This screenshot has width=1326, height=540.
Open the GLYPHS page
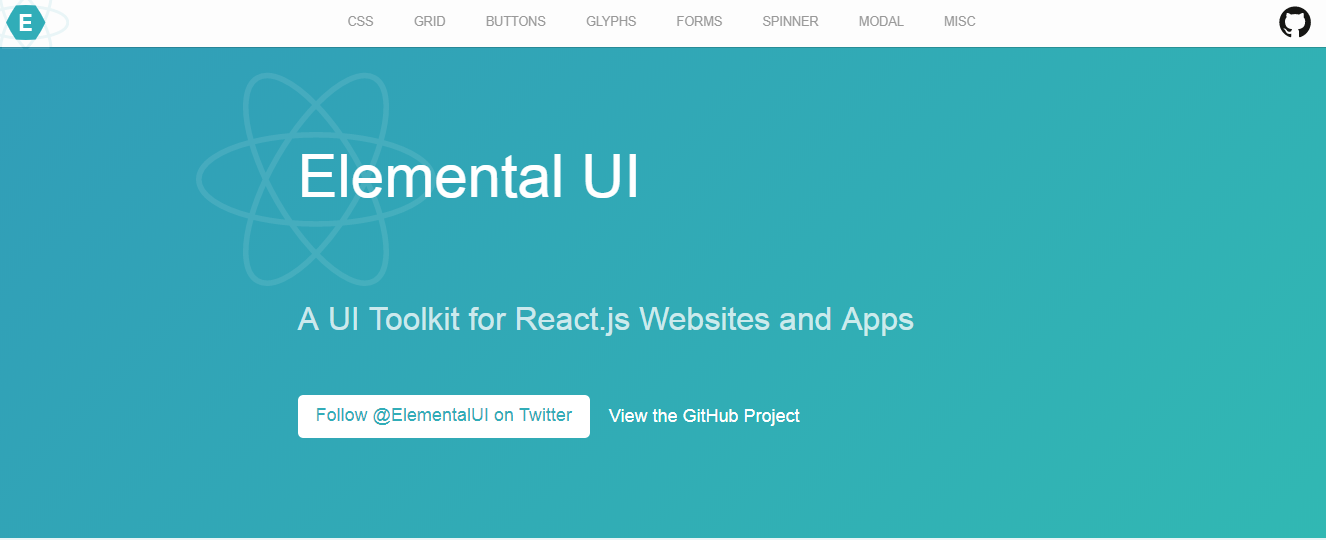611,22
